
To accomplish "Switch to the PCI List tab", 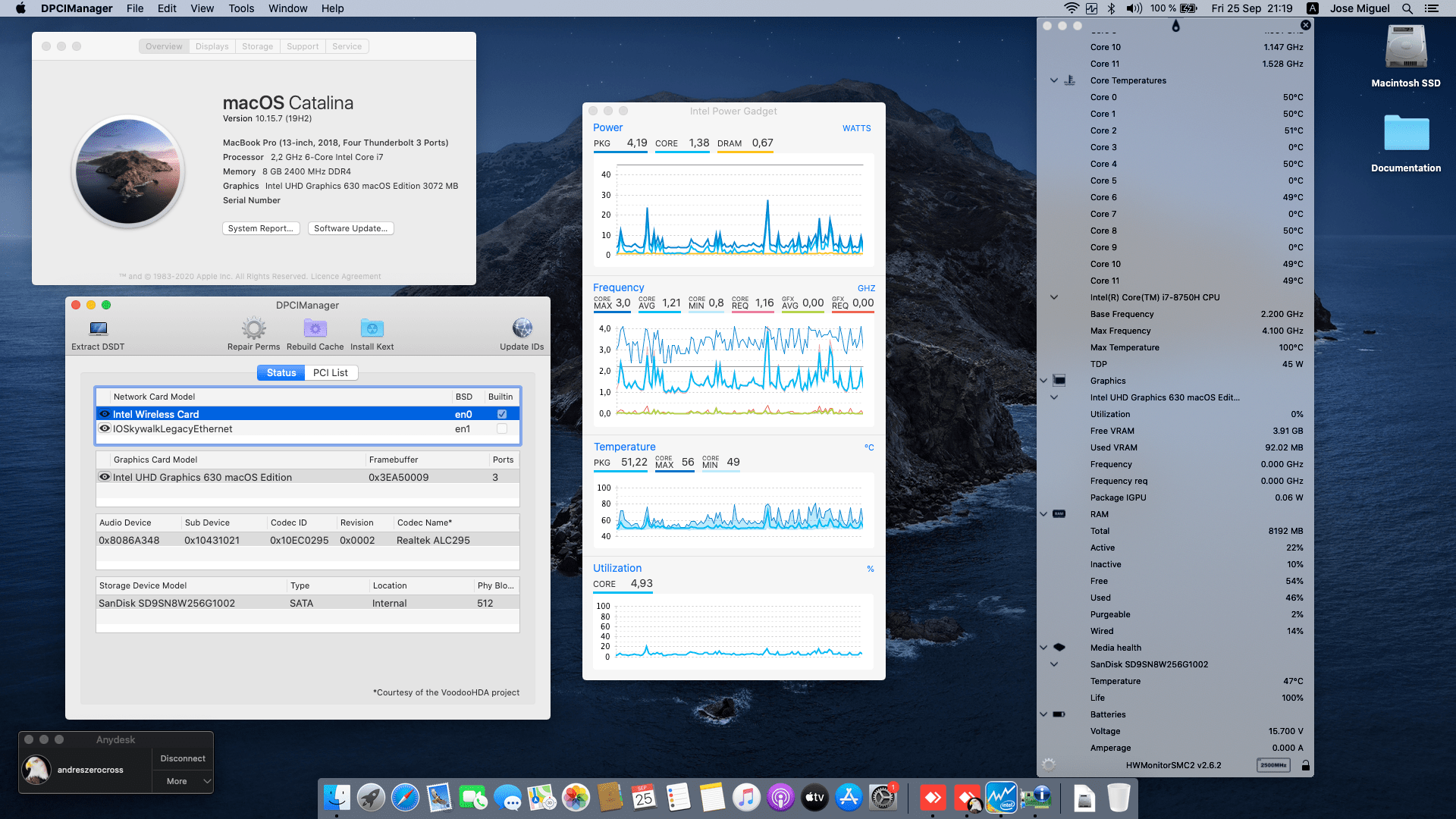I will (331, 372).
